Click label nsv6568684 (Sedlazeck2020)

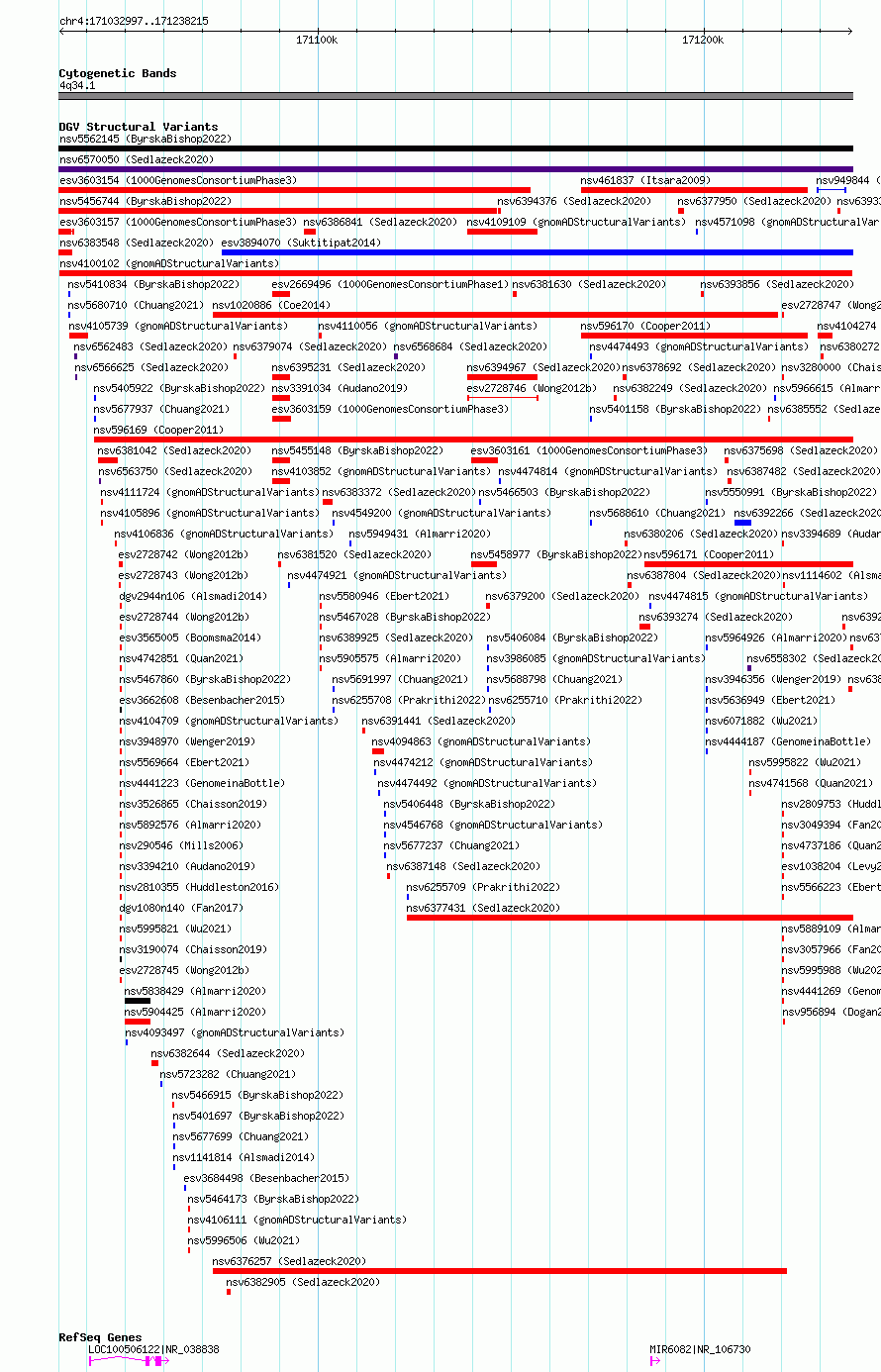pos(470,346)
